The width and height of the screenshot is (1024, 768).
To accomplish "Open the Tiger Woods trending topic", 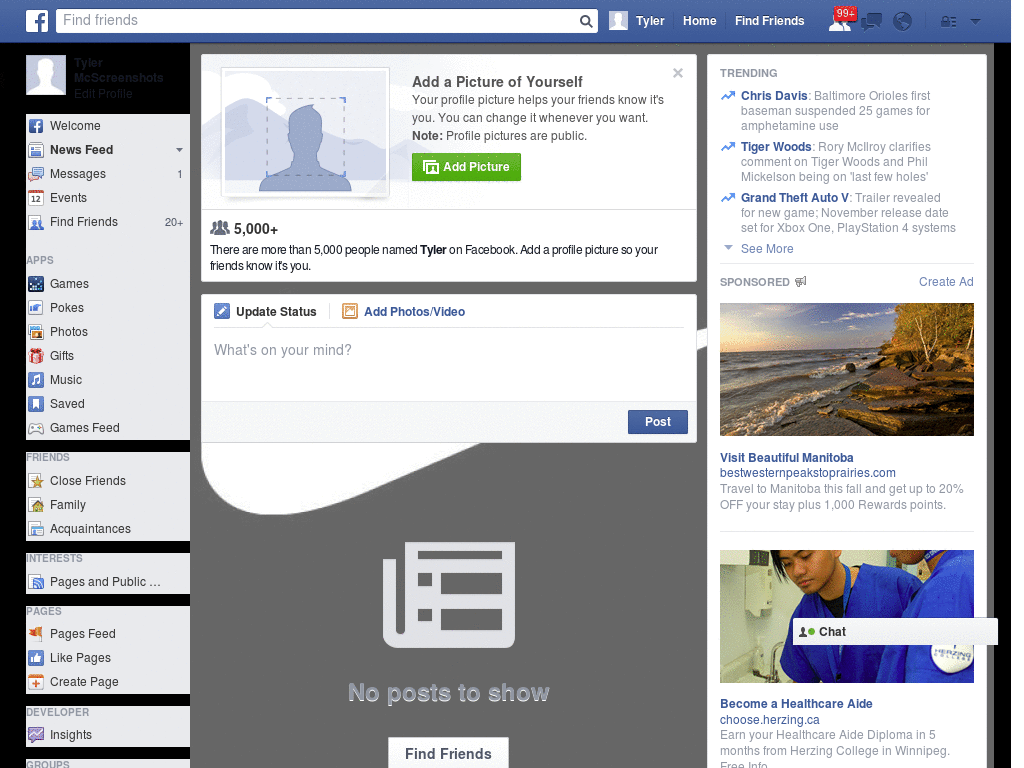I will 776,147.
